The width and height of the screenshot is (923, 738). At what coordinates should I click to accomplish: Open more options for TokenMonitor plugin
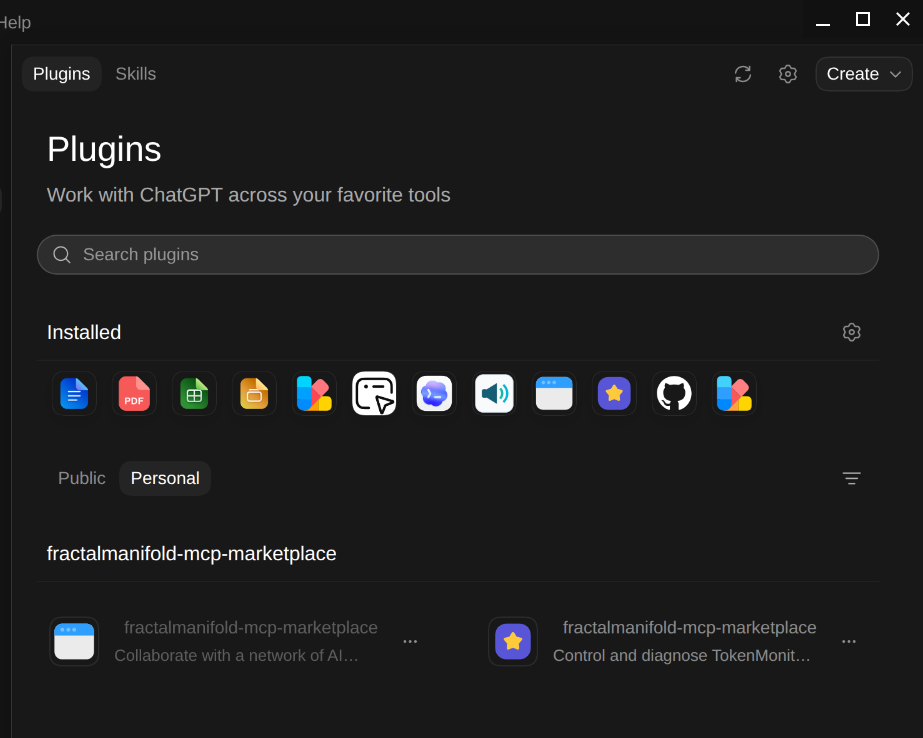(849, 641)
